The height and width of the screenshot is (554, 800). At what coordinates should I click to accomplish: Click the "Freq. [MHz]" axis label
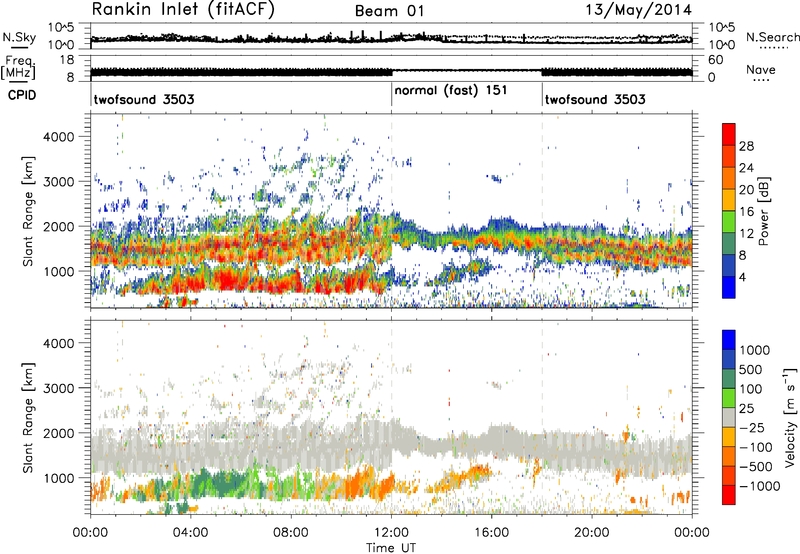point(20,68)
